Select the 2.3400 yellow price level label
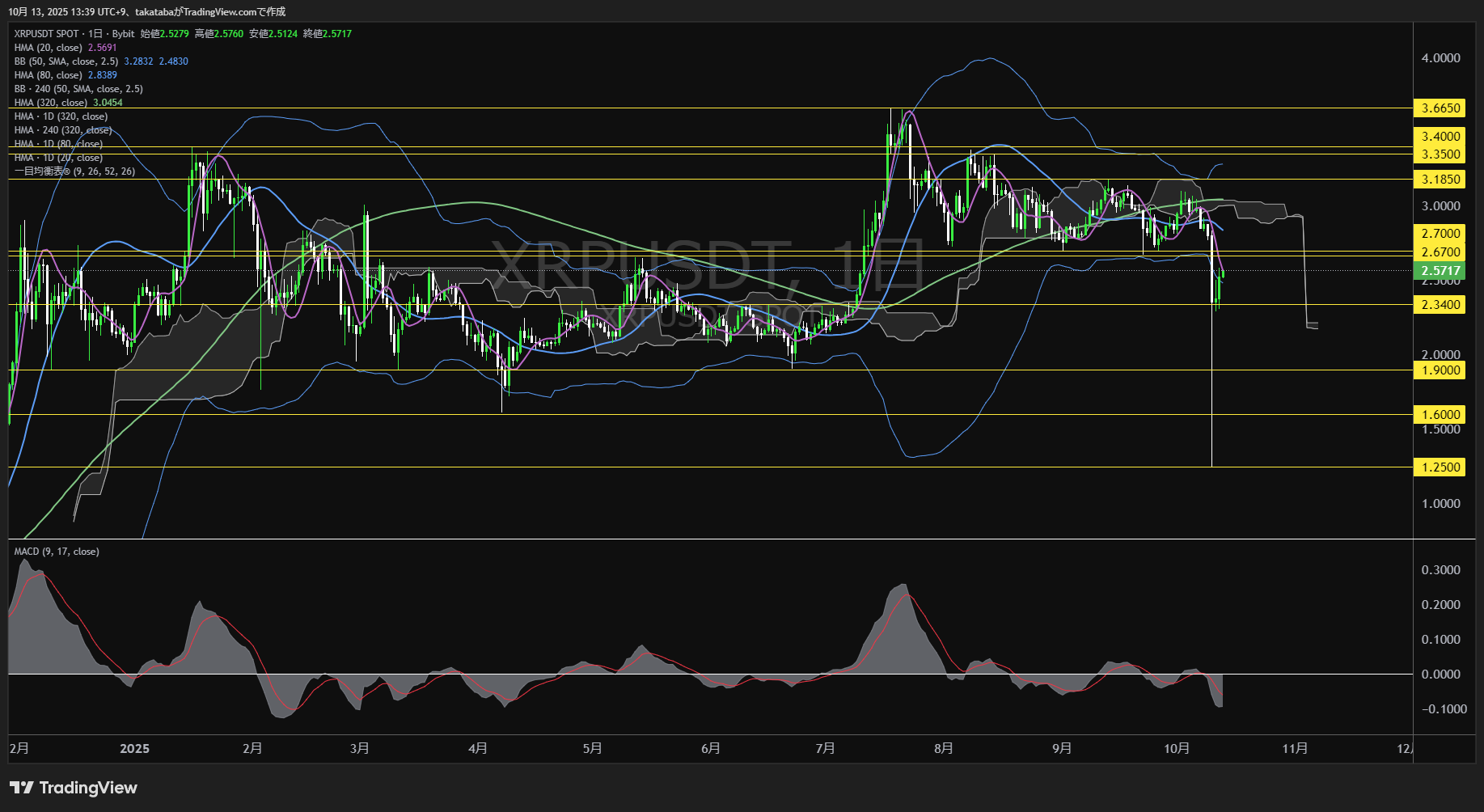Viewport: 1484px width, 812px height. pos(1440,305)
